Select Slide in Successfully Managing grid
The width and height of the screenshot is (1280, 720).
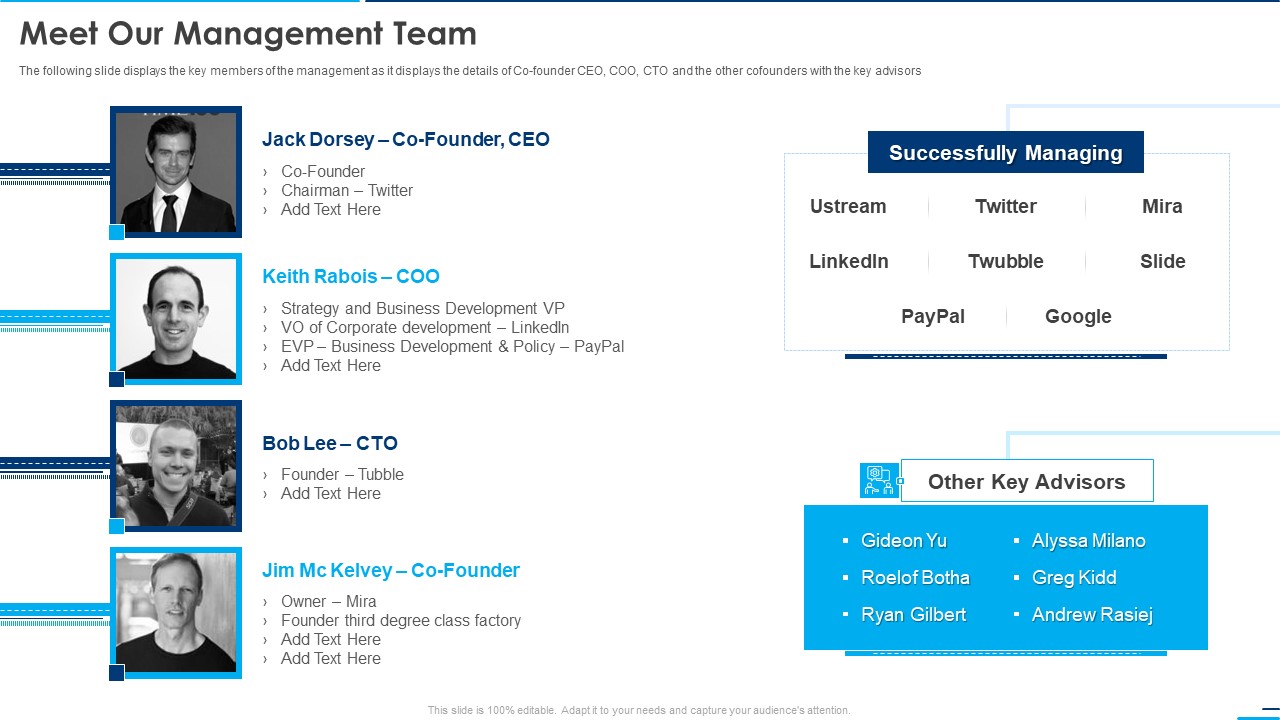pyautogui.click(x=1163, y=261)
